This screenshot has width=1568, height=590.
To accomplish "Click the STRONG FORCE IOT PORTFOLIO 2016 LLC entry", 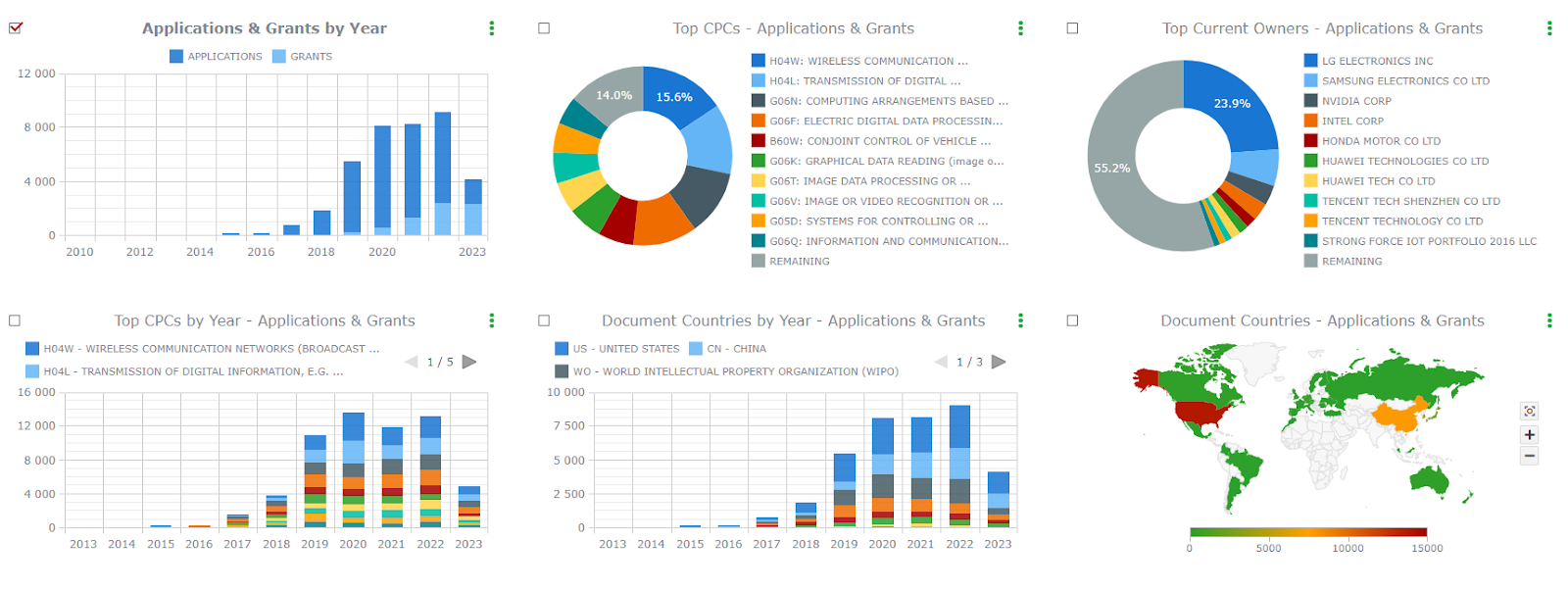I will (1421, 241).
